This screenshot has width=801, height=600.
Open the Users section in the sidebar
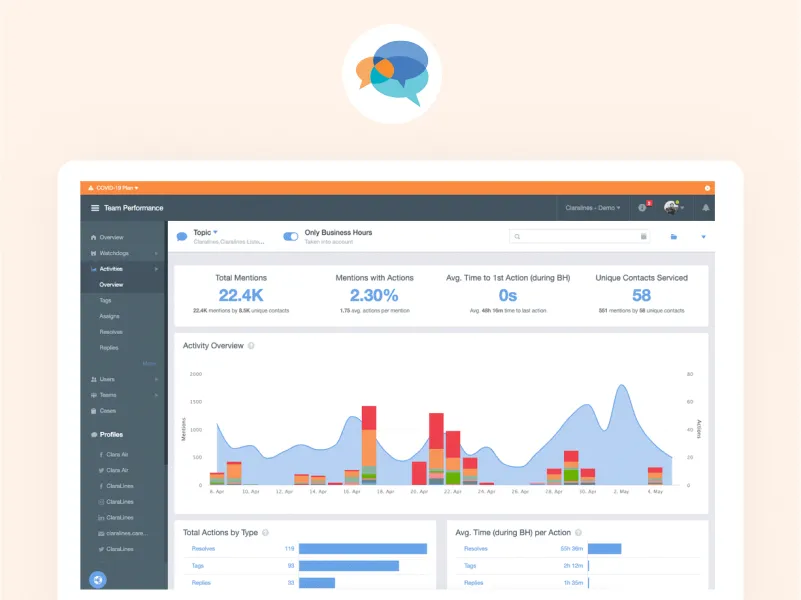pos(96,379)
